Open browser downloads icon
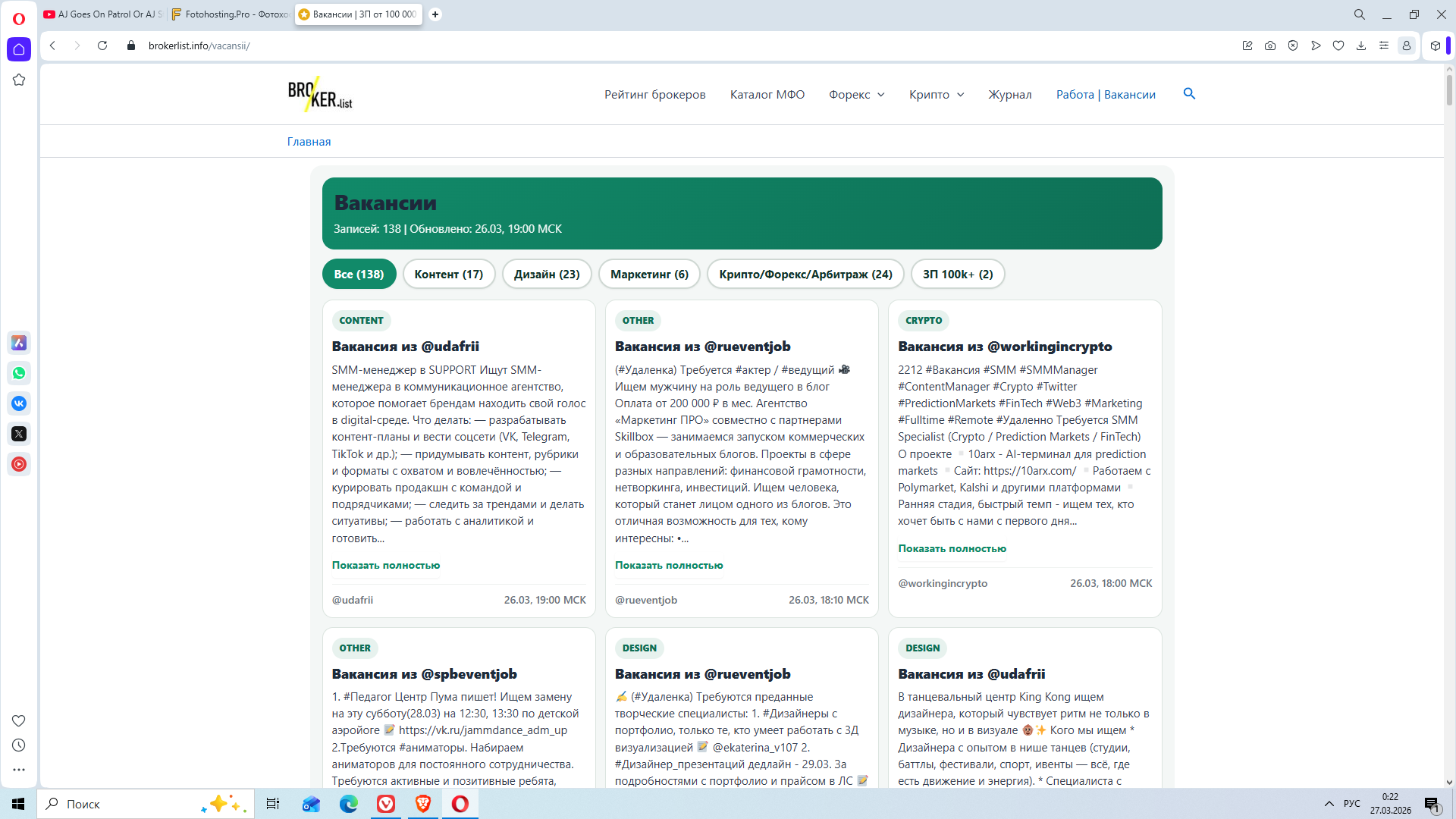The height and width of the screenshot is (819, 1456). coord(1361,45)
